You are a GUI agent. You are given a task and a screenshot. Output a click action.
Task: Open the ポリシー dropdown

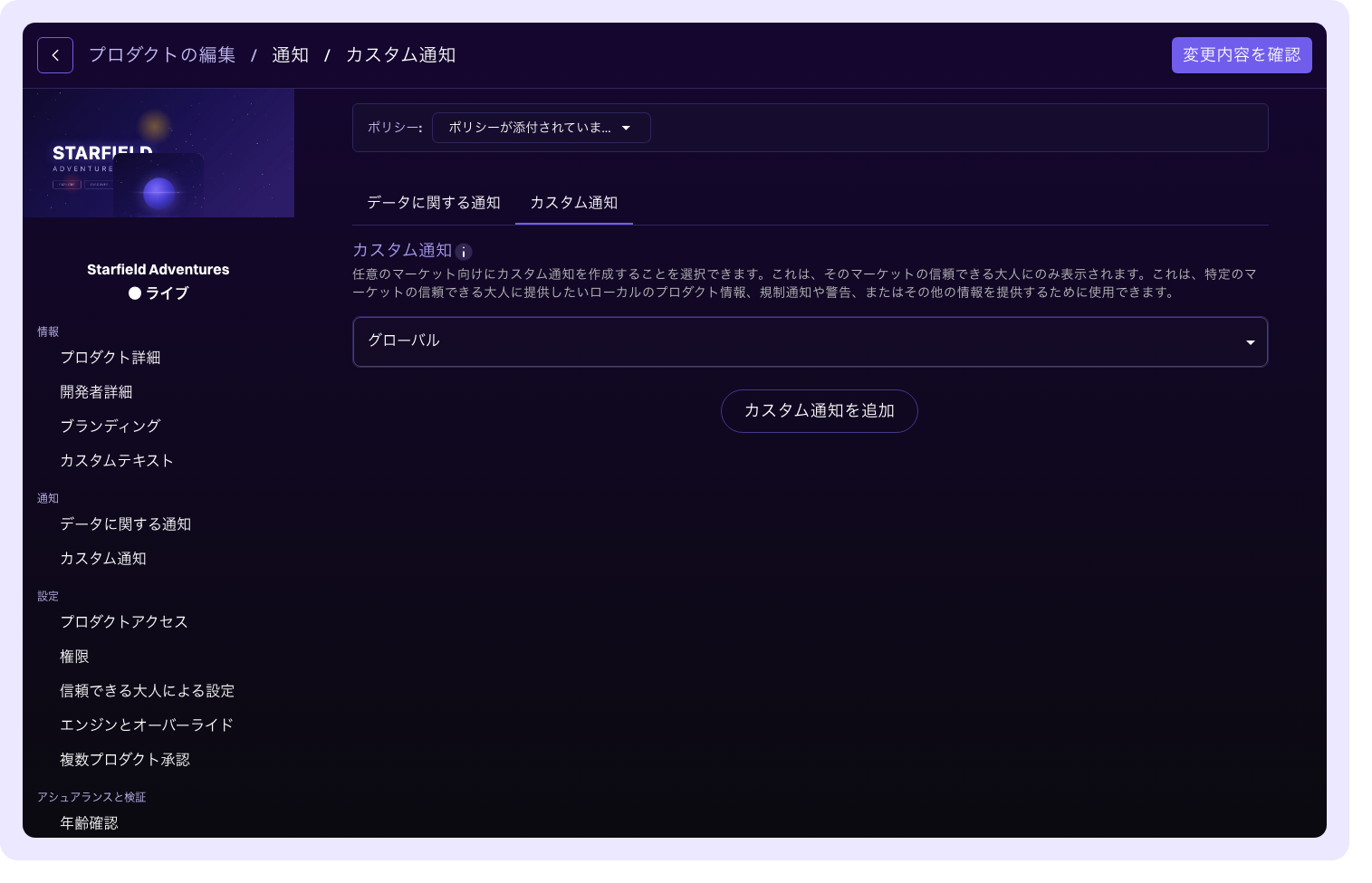point(542,128)
